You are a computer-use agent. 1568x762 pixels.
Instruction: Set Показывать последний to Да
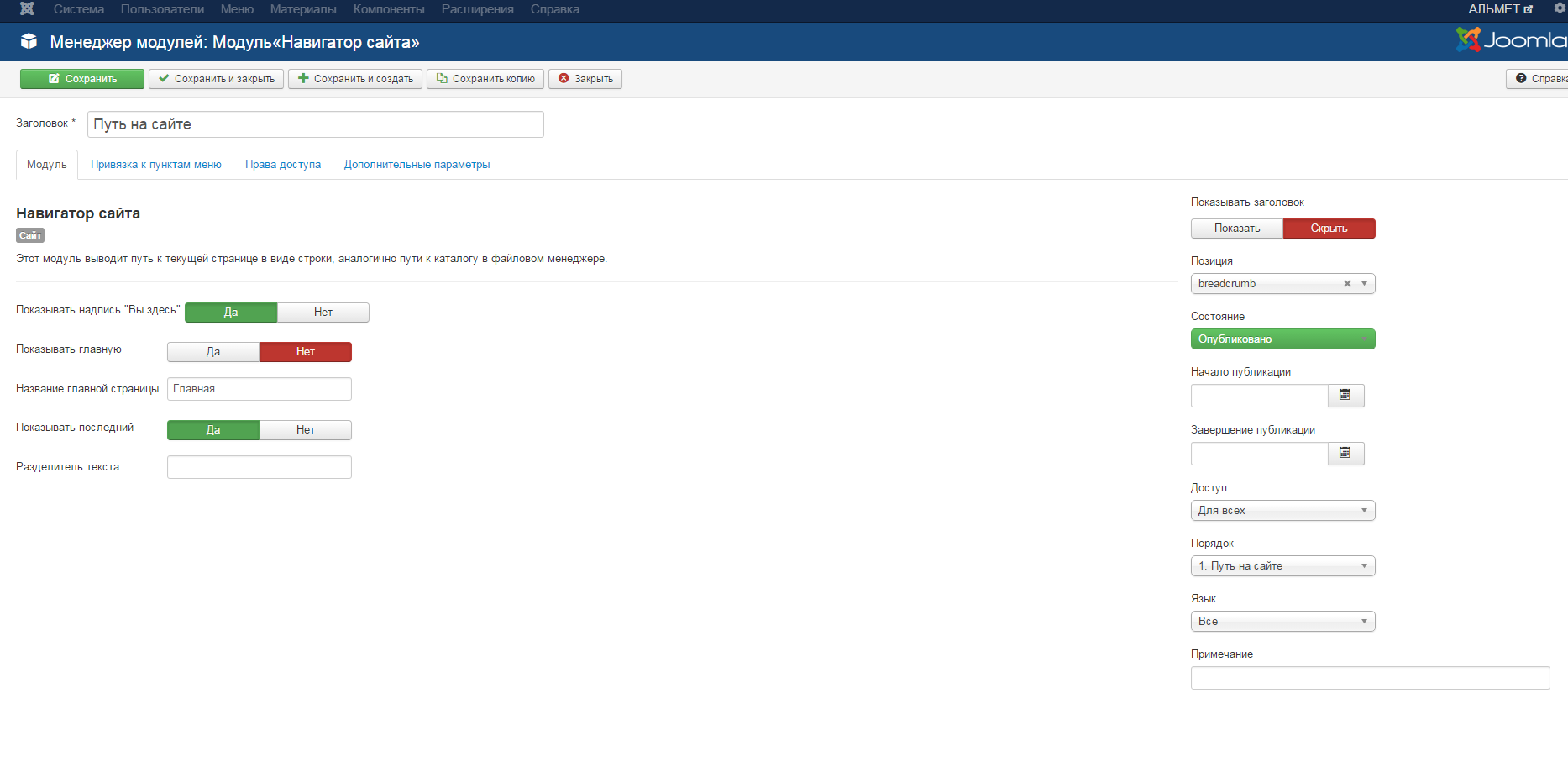[x=213, y=430]
